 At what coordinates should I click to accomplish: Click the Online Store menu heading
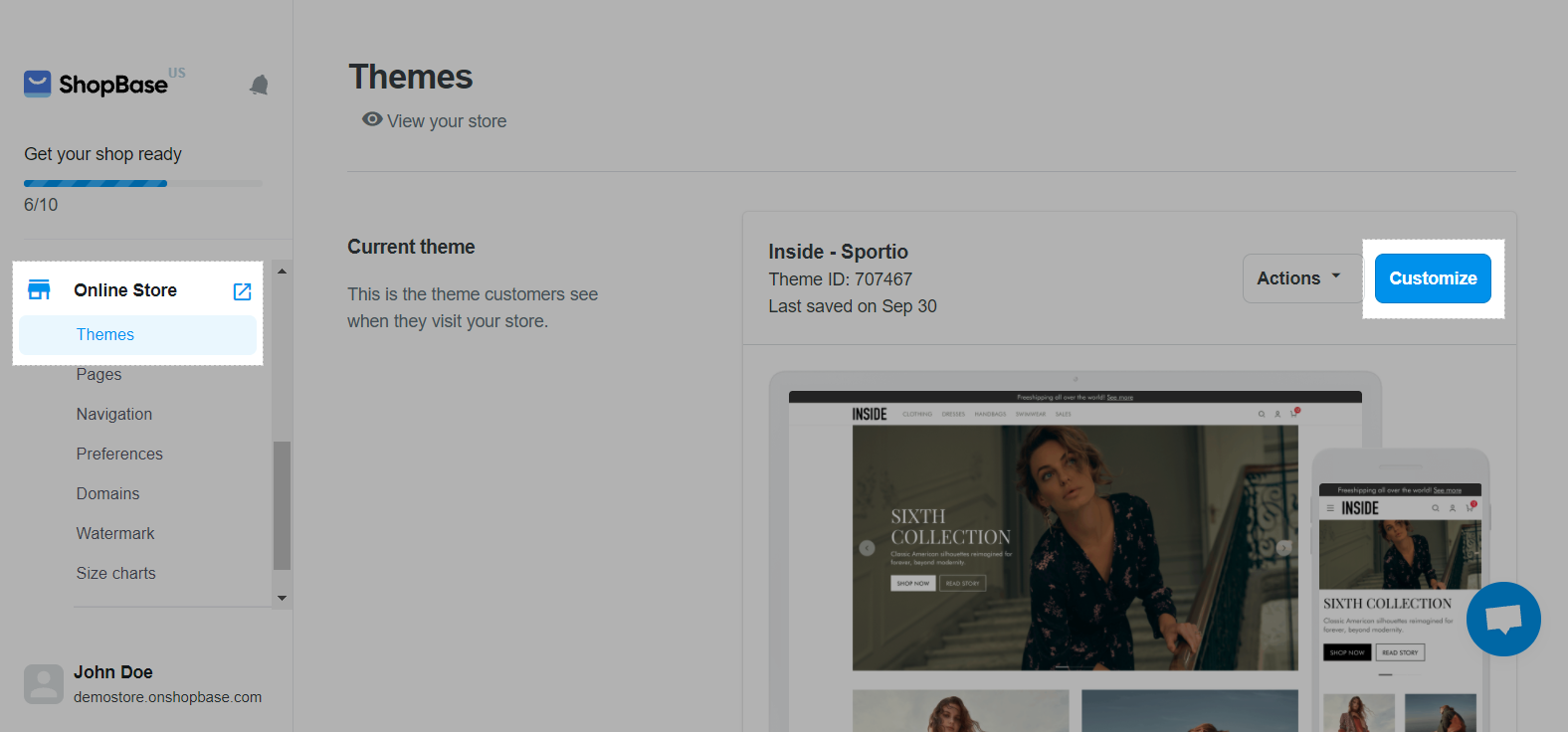pyautogui.click(x=125, y=290)
